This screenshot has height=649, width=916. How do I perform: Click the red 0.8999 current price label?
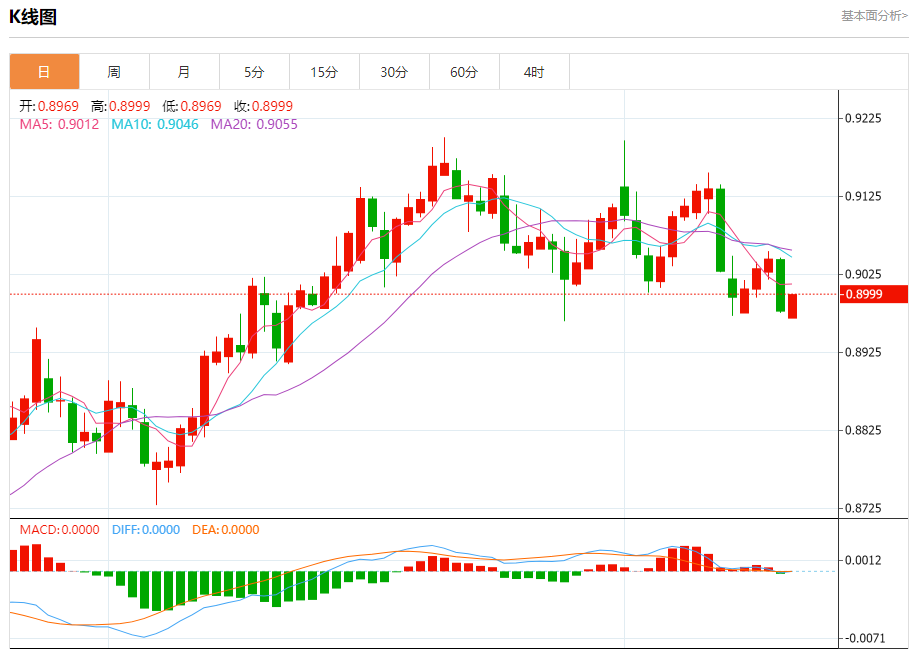point(874,294)
